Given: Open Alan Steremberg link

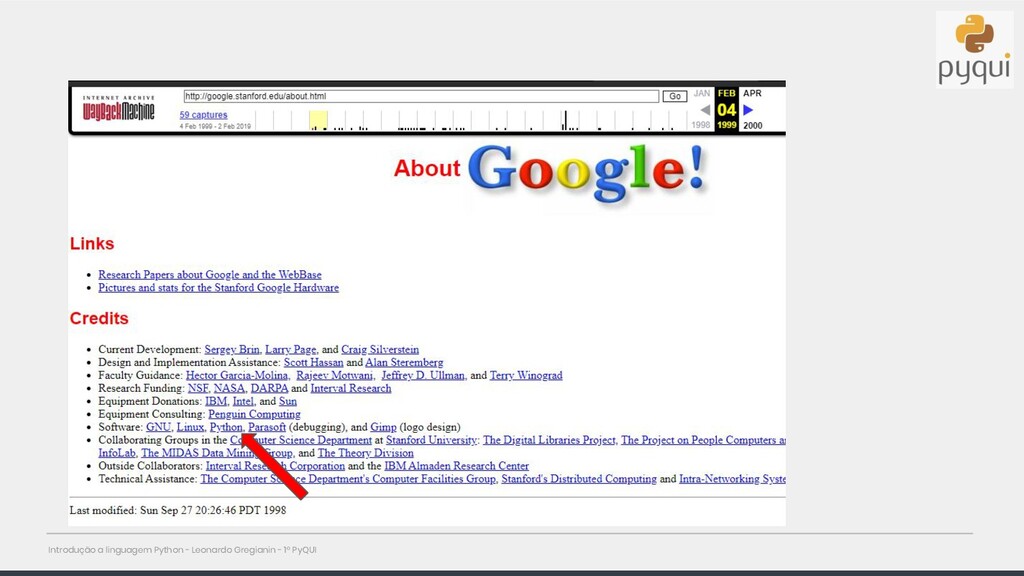Looking at the screenshot, I should pyautogui.click(x=404, y=362).
